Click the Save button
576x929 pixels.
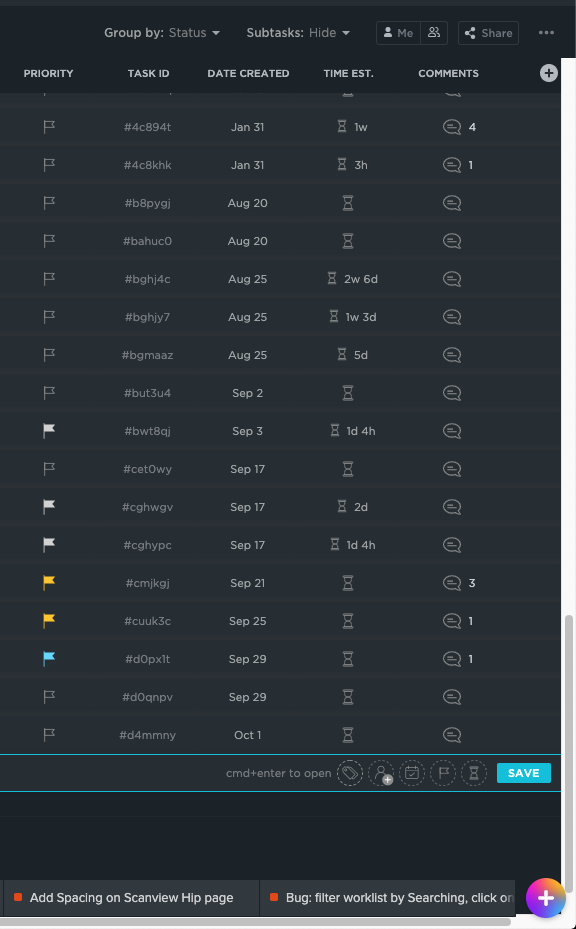(x=524, y=773)
